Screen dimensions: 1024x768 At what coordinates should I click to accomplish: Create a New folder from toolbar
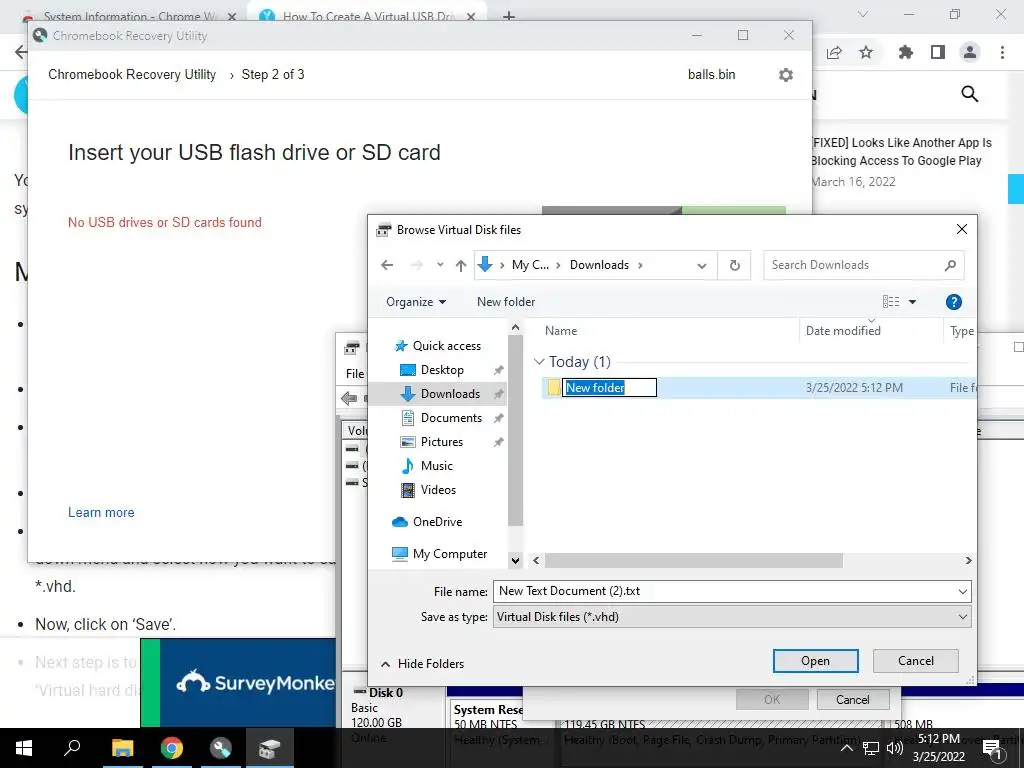click(x=506, y=302)
